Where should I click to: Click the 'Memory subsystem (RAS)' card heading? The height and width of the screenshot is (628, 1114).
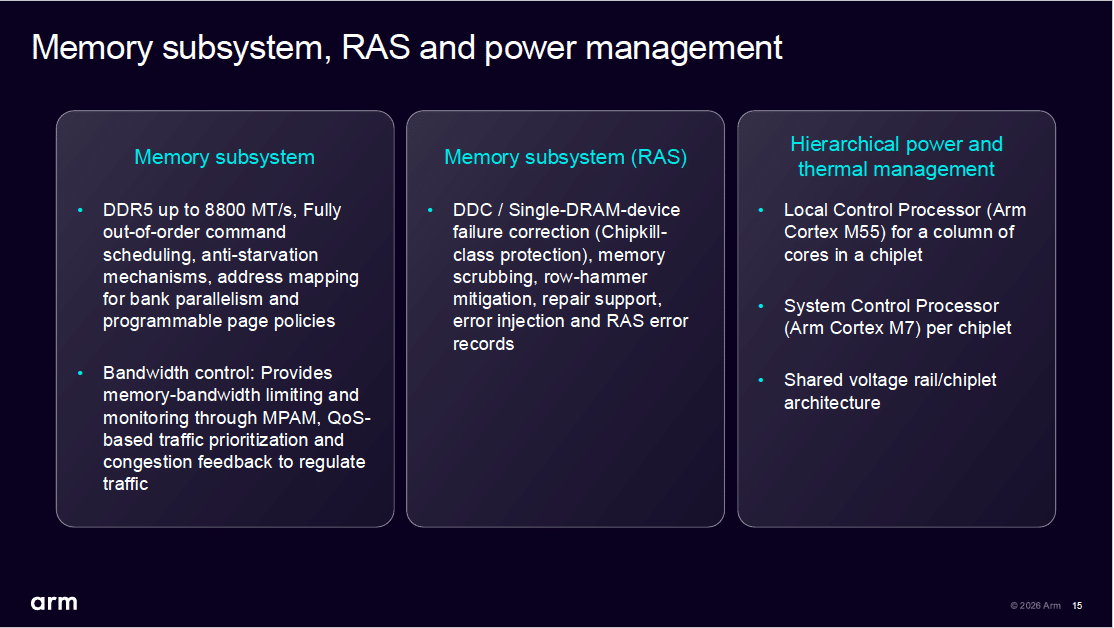pos(566,157)
